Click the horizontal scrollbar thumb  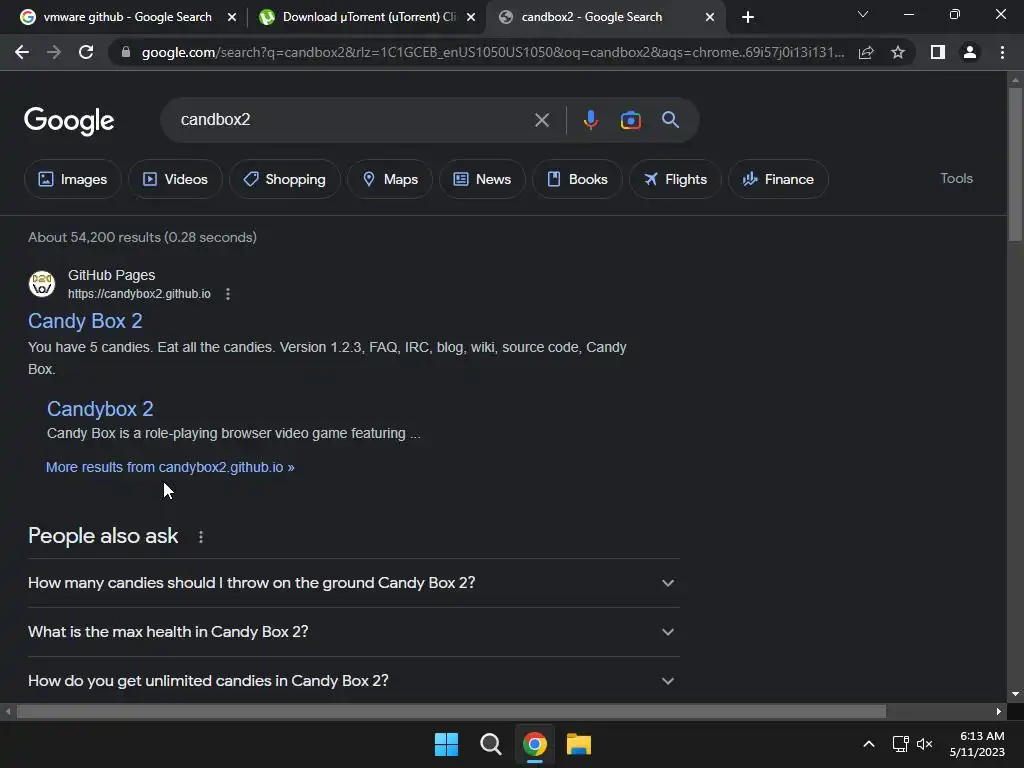tap(451, 711)
